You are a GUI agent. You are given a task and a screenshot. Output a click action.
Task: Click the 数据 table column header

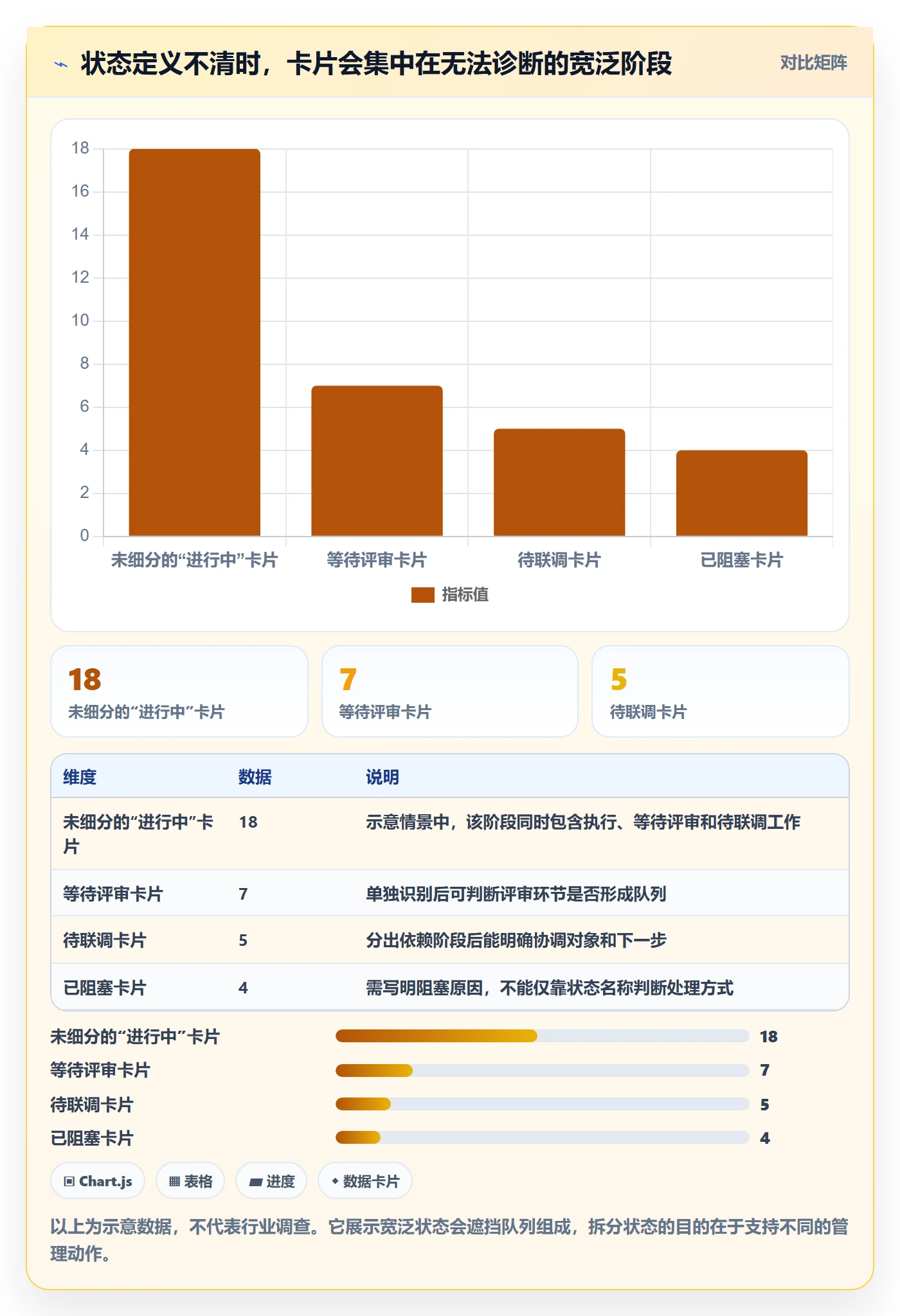[255, 777]
